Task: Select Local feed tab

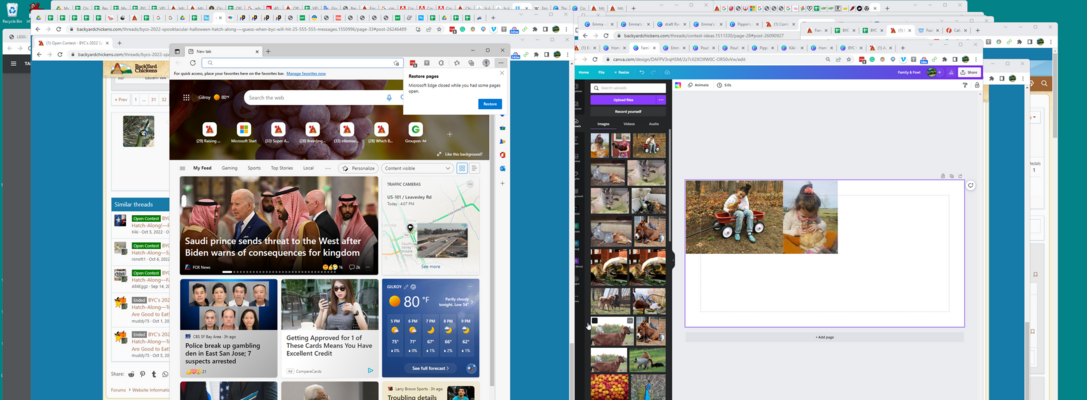Action: [308, 168]
